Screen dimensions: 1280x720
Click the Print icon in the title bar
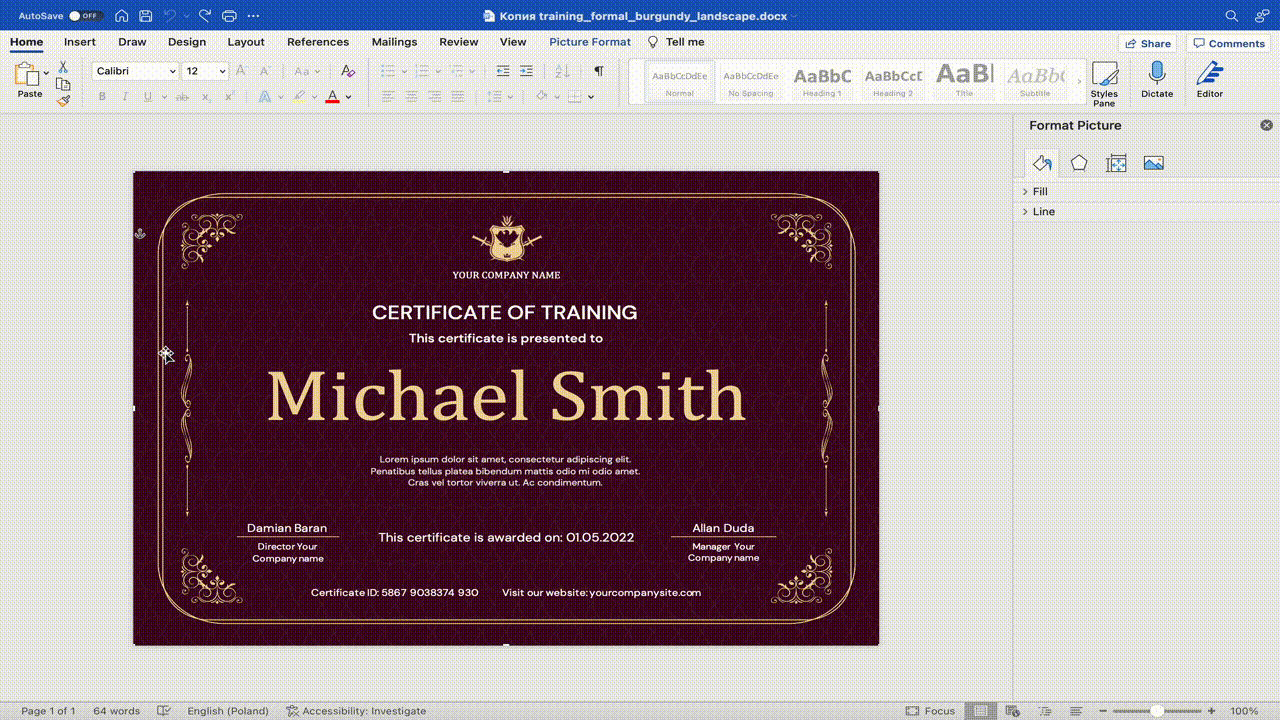coord(229,16)
